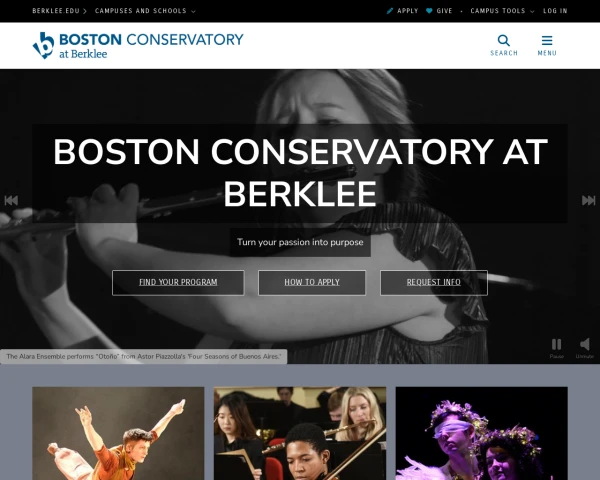This screenshot has height=480, width=600.
Task: Open the hamburger Menu icon
Action: point(547,40)
